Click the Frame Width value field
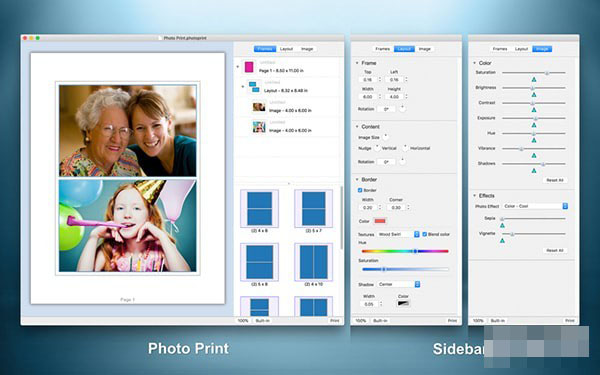Viewport: 600px width, 375px height. point(368,97)
